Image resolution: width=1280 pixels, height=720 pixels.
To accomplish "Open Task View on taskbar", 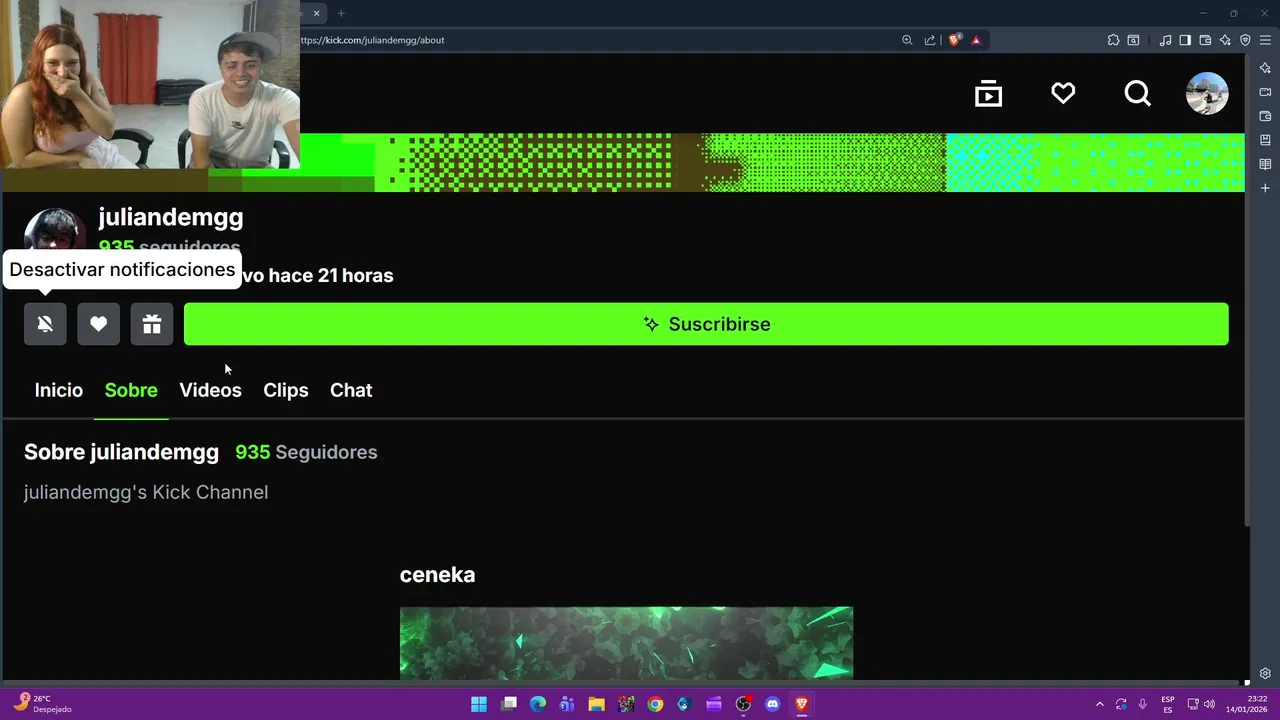I will coord(509,704).
